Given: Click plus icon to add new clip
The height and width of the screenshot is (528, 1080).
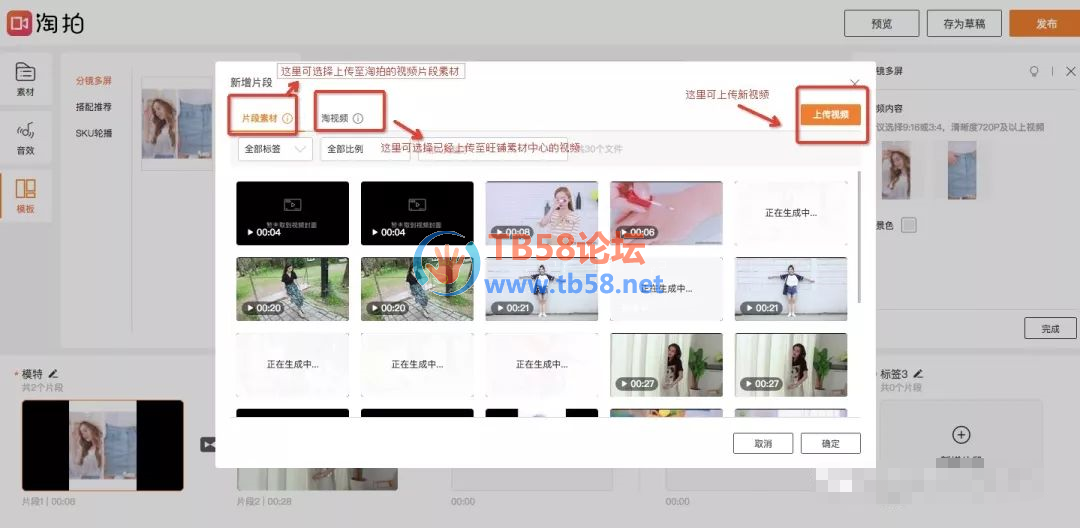Looking at the screenshot, I should click(x=961, y=435).
